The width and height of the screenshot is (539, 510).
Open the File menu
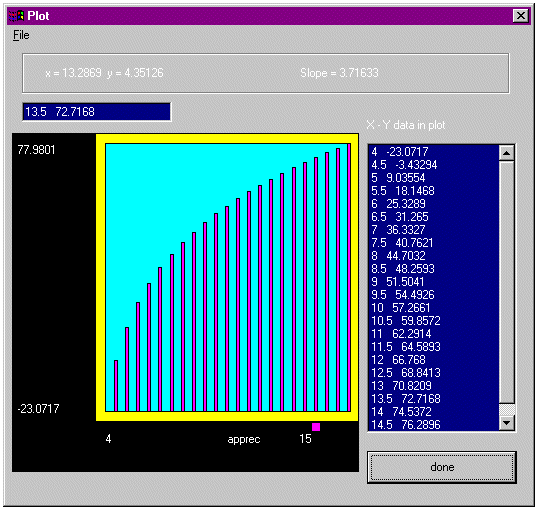coord(21,35)
